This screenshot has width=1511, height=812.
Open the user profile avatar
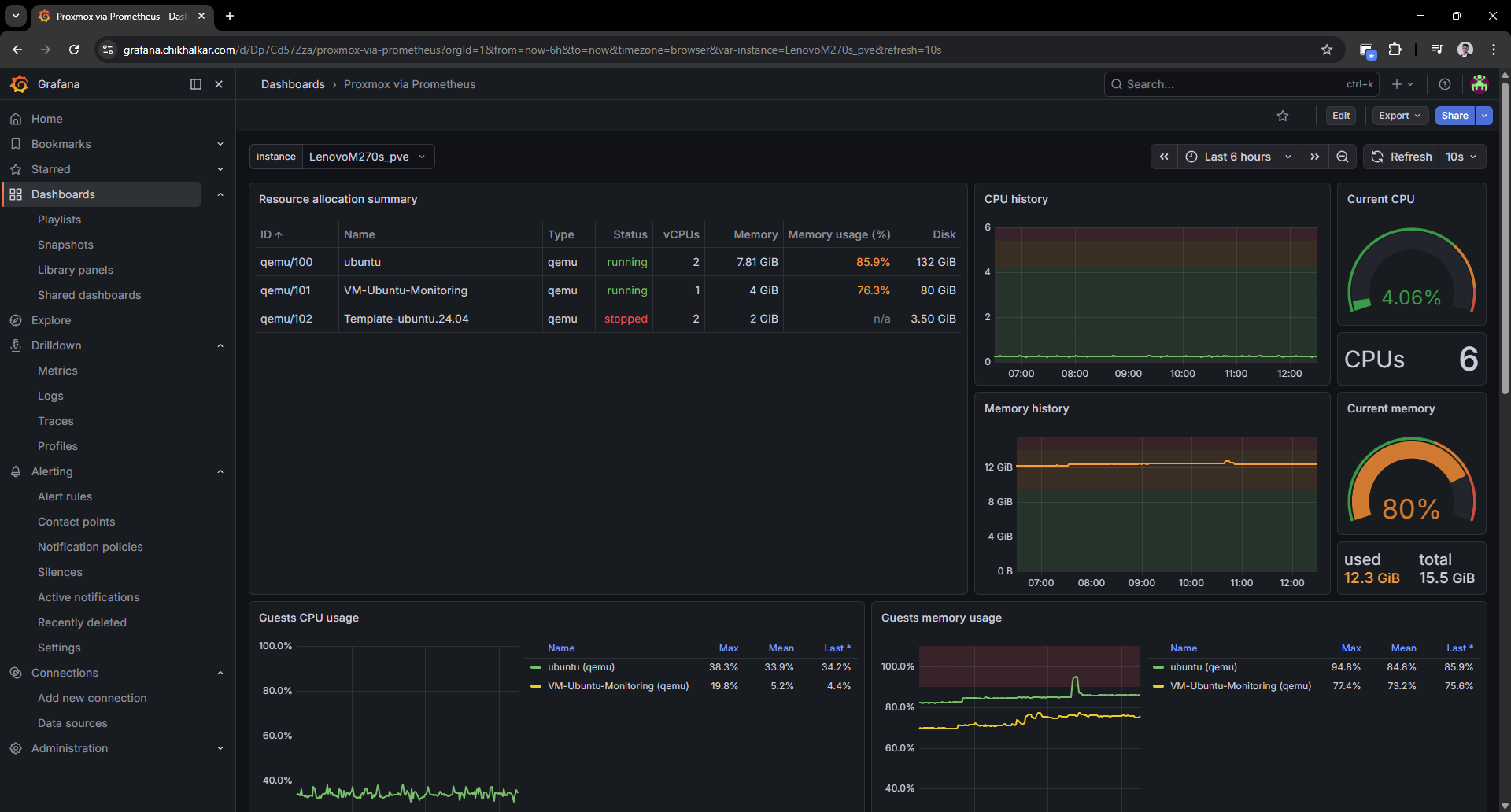(1480, 84)
